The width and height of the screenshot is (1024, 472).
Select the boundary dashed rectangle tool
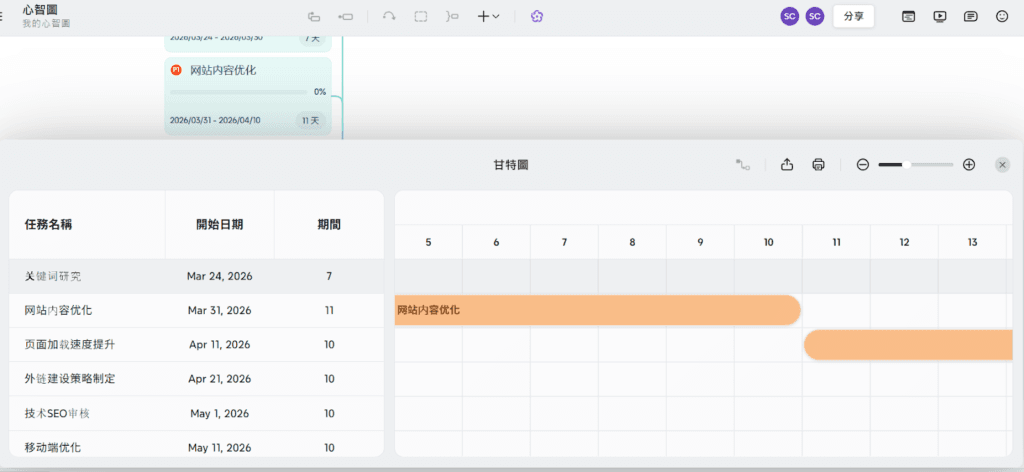tap(421, 16)
